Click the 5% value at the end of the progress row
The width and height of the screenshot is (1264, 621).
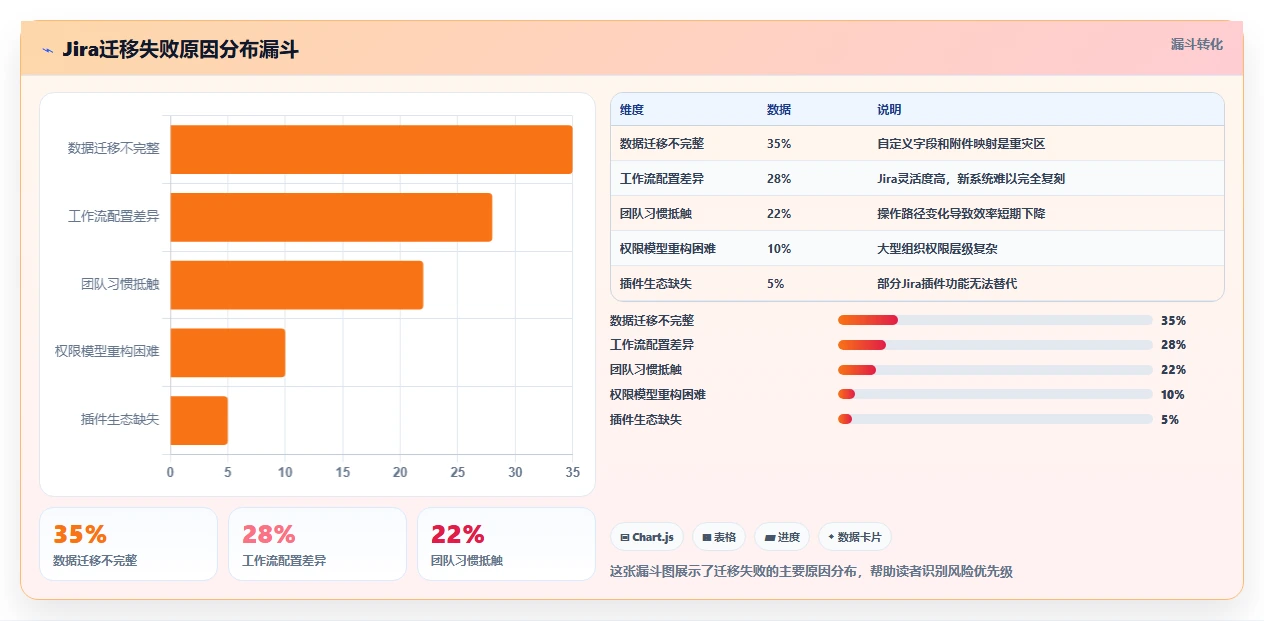coord(1170,420)
